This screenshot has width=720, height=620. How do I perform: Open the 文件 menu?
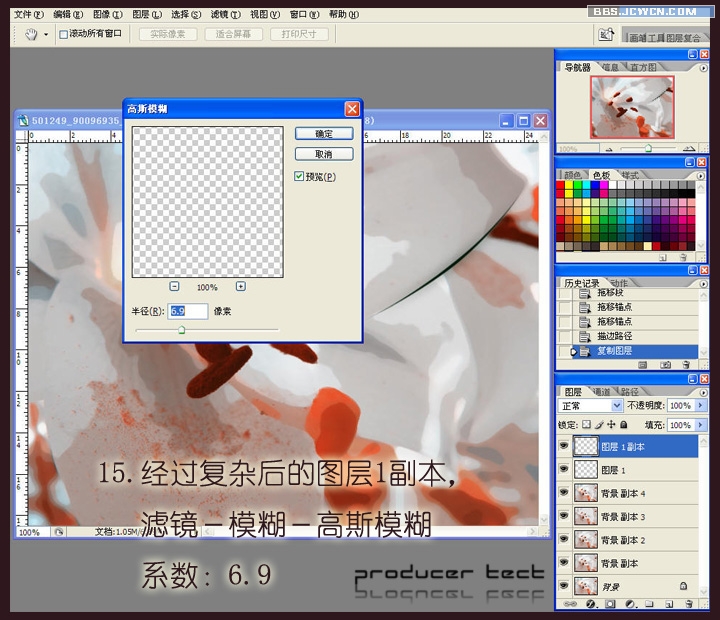click(28, 15)
